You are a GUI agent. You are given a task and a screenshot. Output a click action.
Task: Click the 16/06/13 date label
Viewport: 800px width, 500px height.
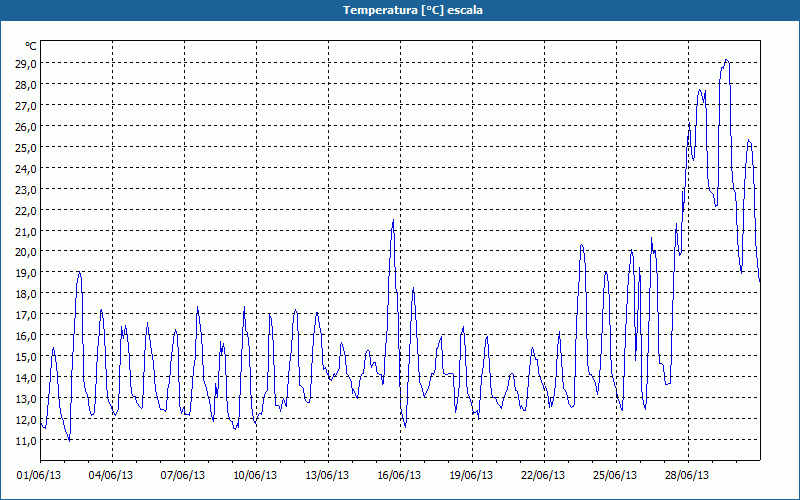(x=399, y=476)
